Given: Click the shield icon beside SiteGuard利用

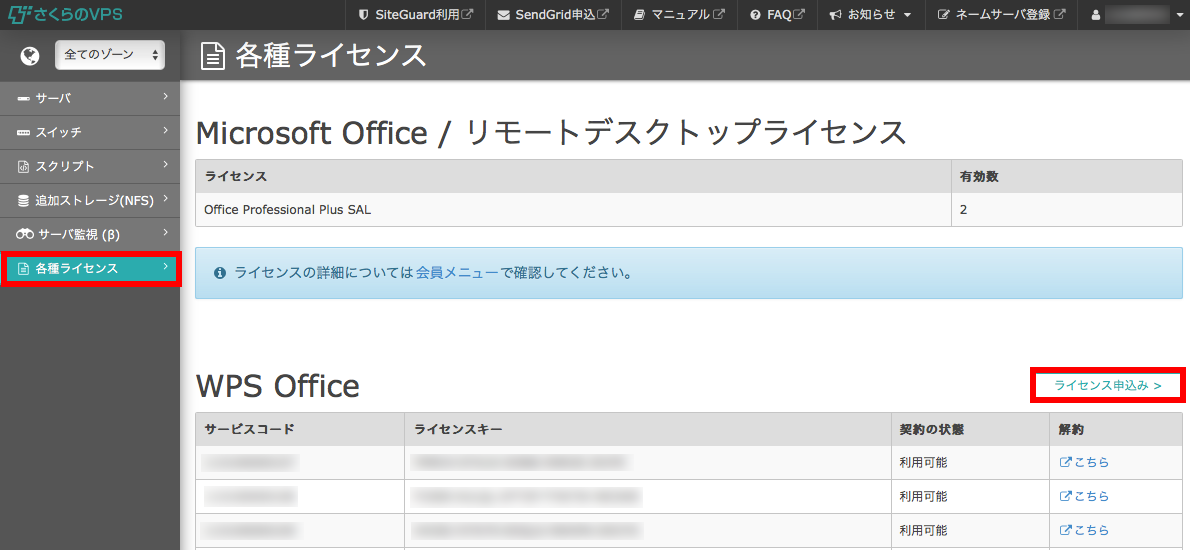Looking at the screenshot, I should pos(364,14).
